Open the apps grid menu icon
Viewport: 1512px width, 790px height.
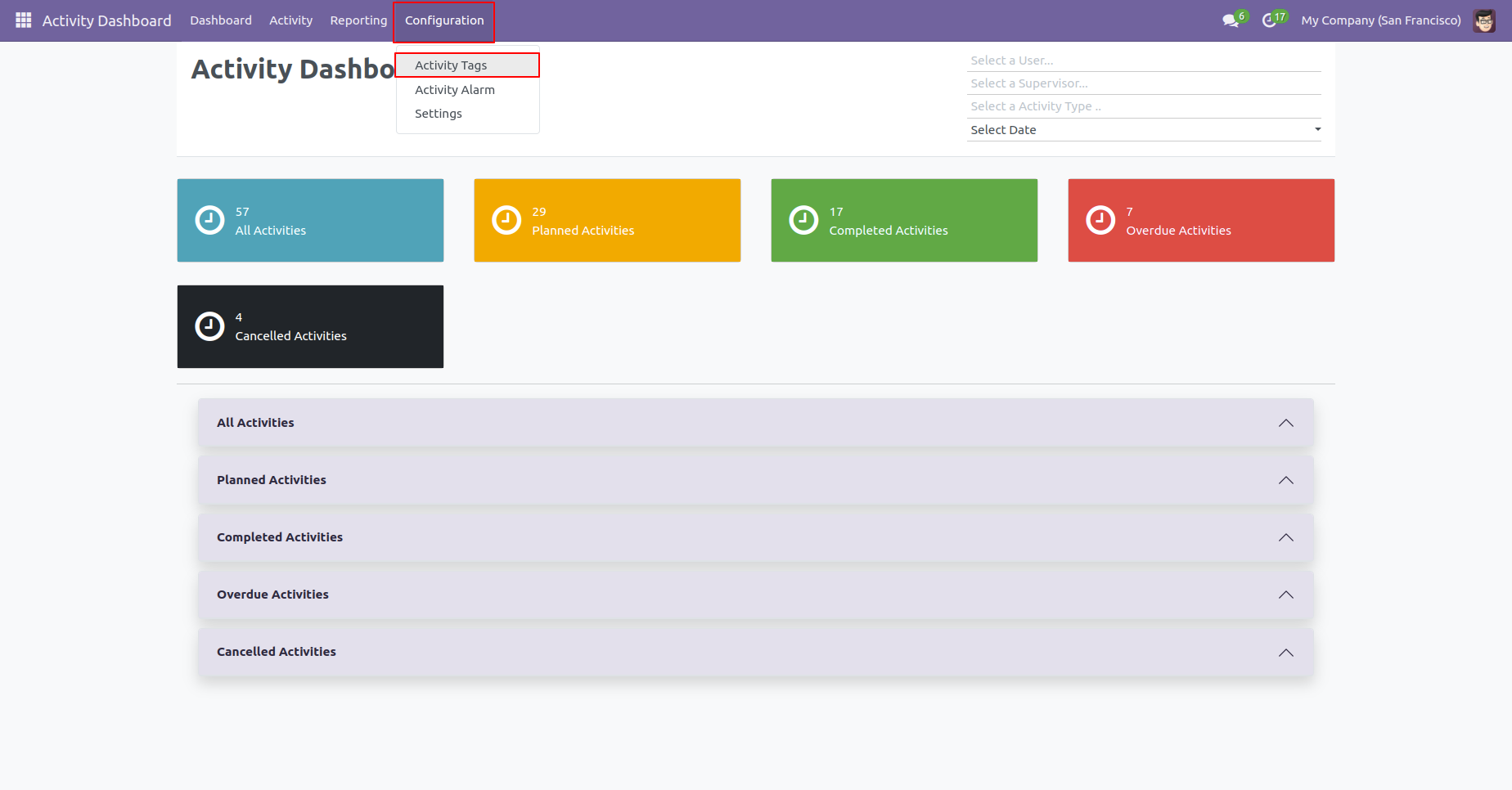click(24, 20)
